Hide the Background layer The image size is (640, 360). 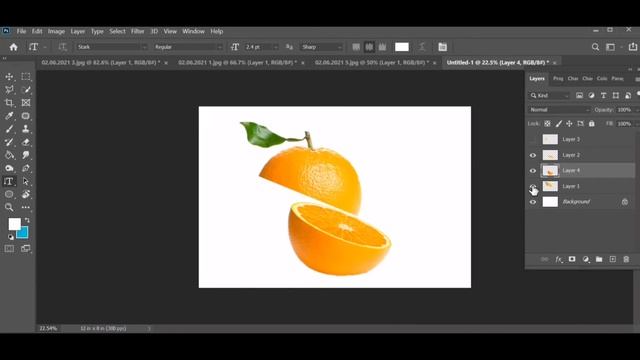tap(533, 202)
